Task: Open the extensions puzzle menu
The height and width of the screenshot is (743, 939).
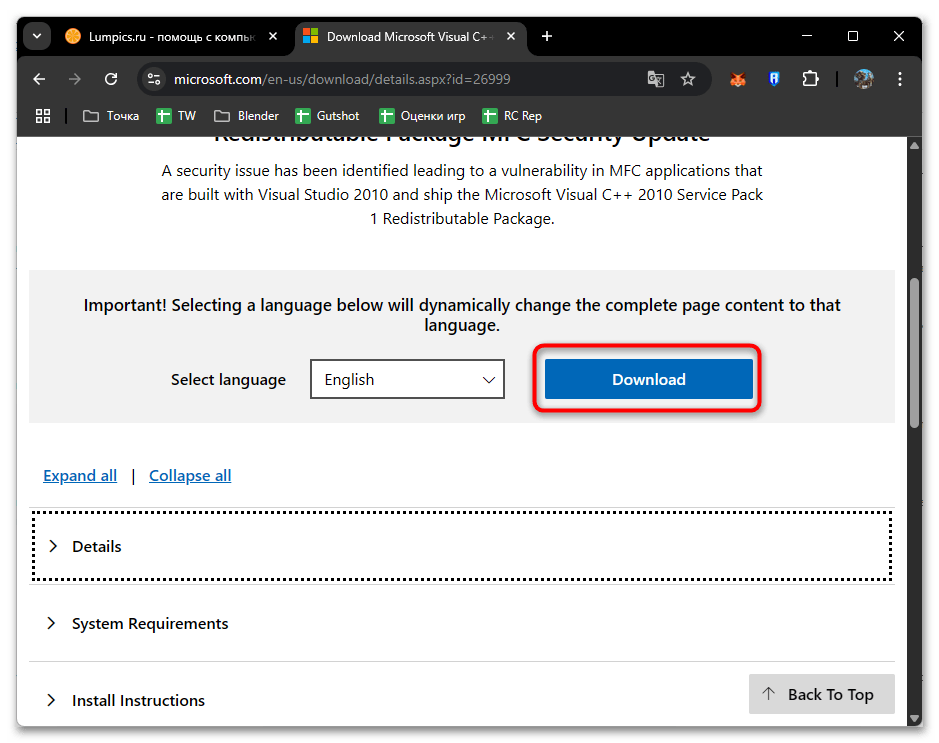Action: tap(810, 79)
